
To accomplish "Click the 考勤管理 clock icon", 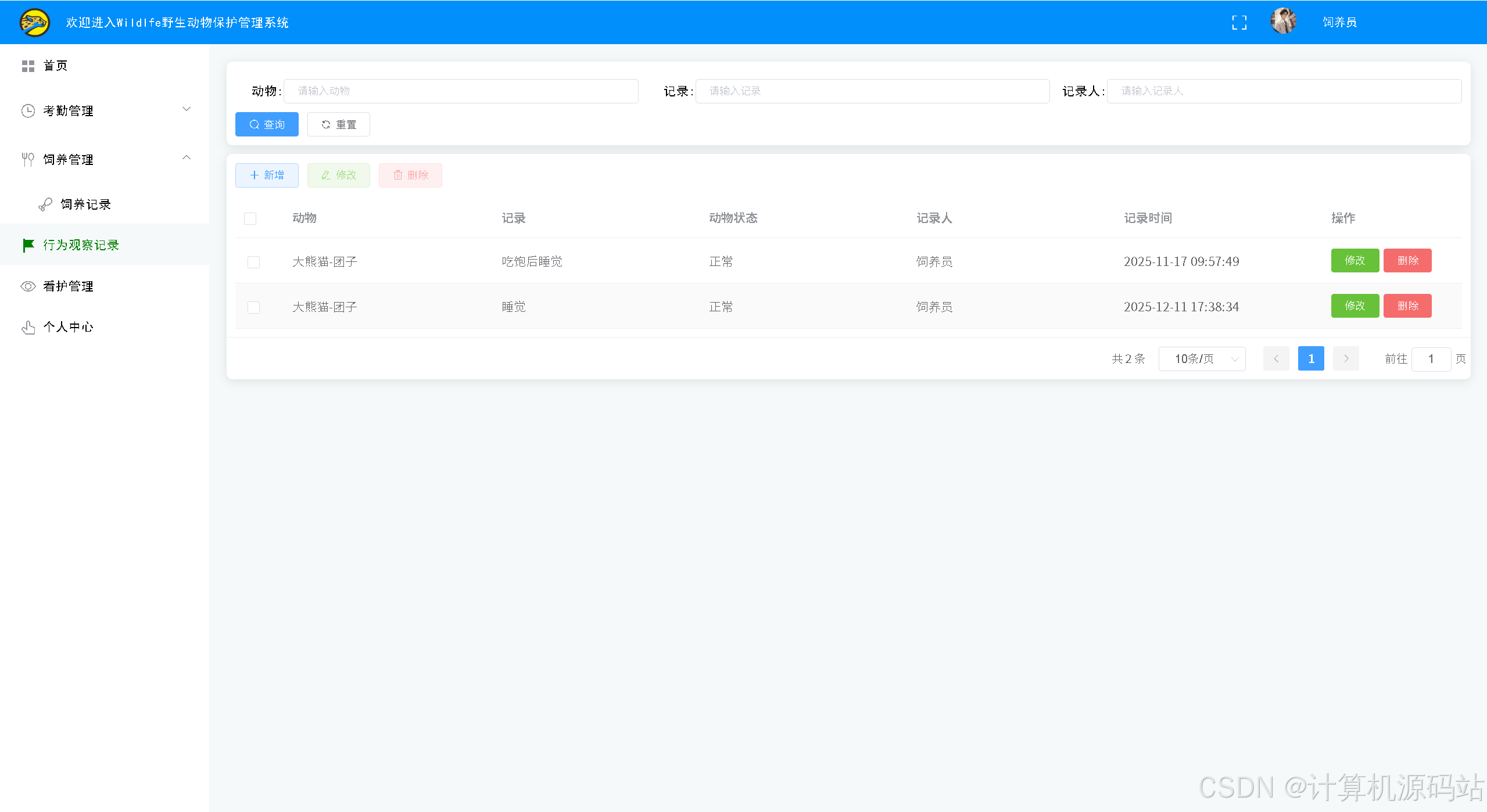I will [x=28, y=111].
